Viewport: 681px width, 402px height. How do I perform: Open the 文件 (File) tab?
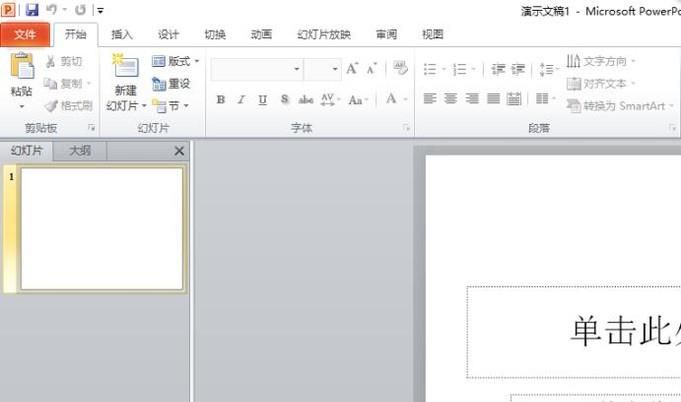[25, 34]
